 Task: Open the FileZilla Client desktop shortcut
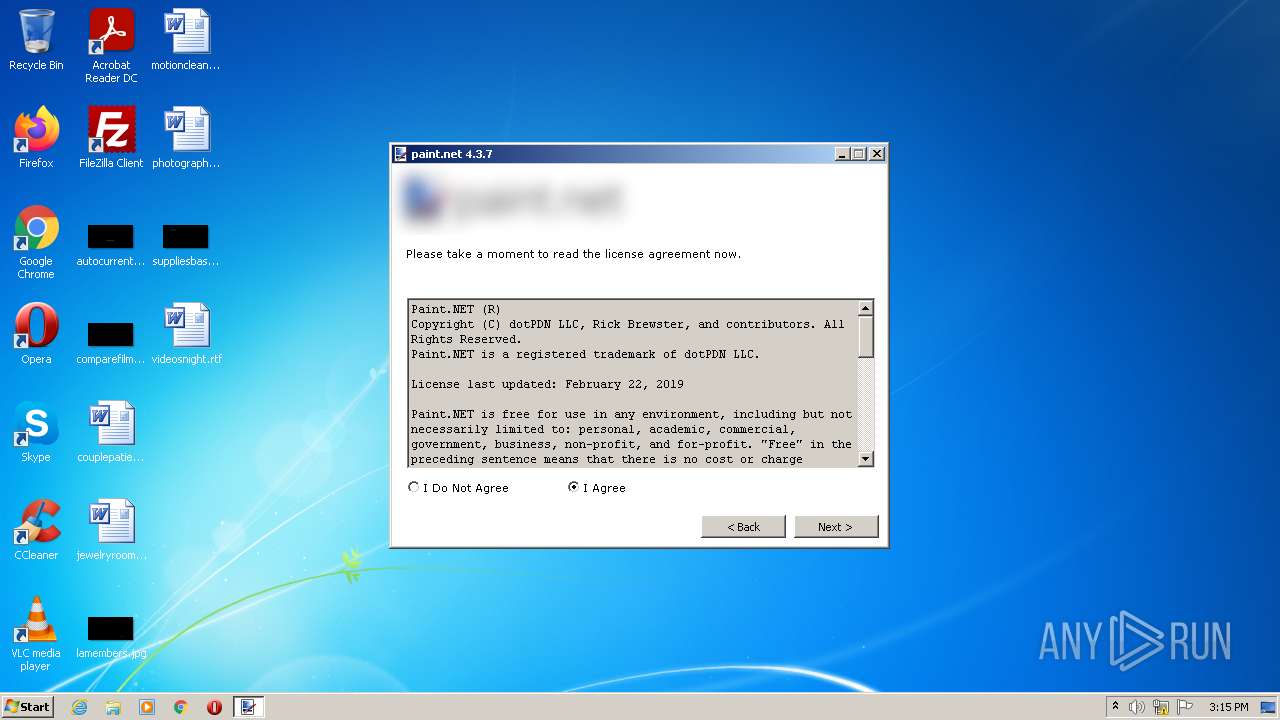point(111,138)
